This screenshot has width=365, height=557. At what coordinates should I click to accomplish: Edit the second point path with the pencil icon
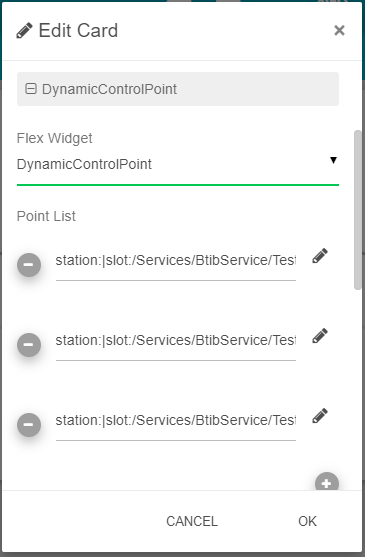click(320, 336)
